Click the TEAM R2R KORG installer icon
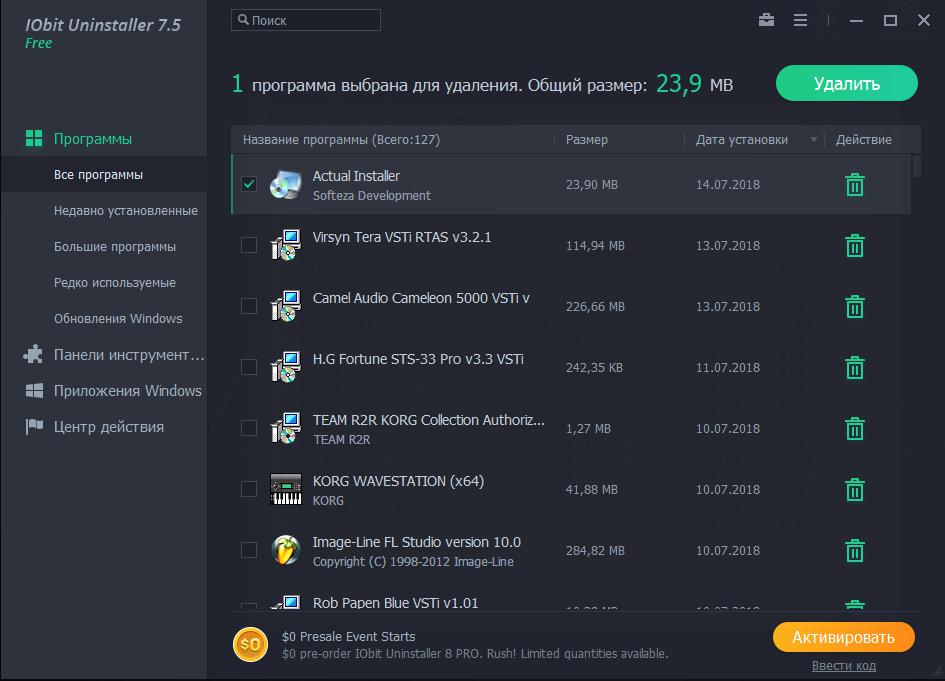The image size is (945, 681). [286, 427]
